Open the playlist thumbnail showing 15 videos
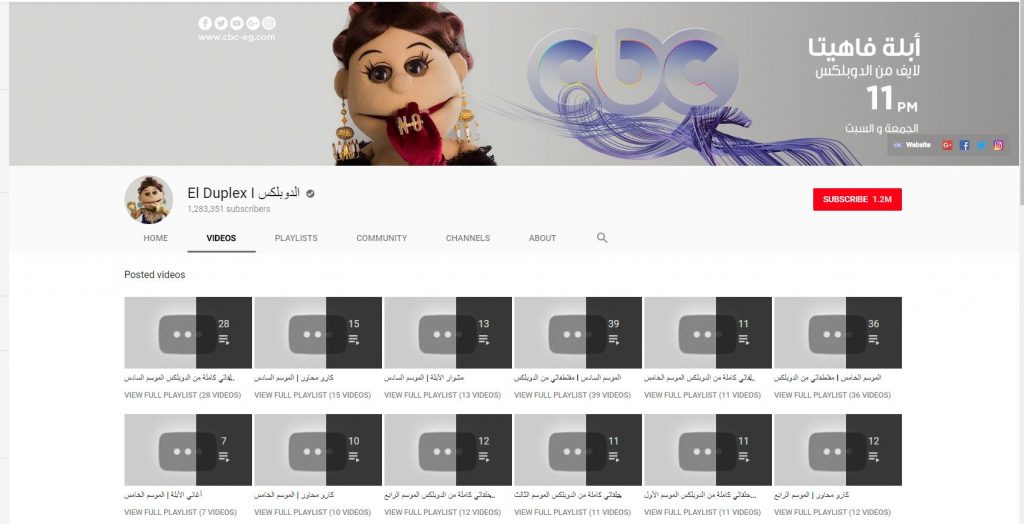The height and width of the screenshot is (524, 1024). pyautogui.click(x=318, y=333)
